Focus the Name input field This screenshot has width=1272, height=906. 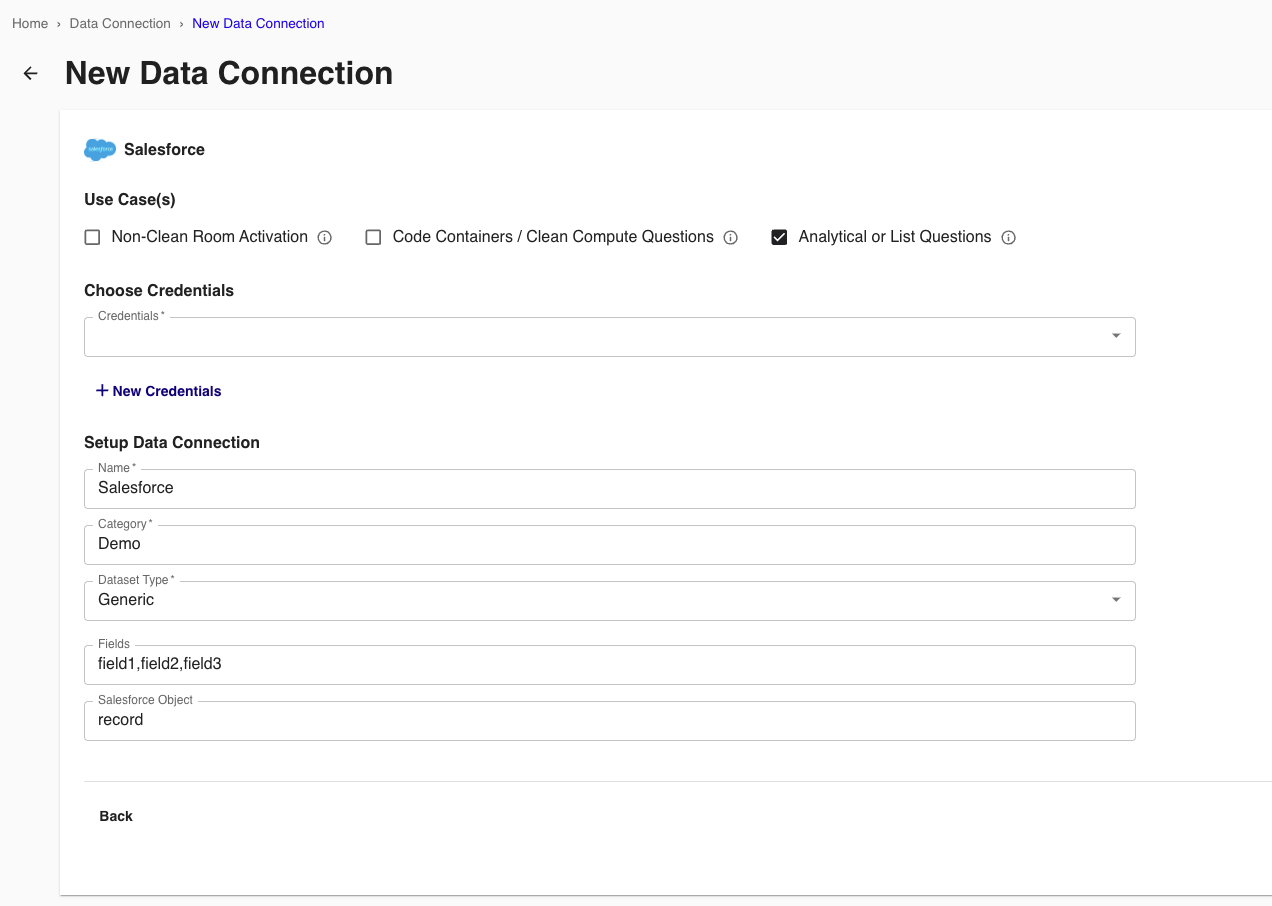[610, 489]
